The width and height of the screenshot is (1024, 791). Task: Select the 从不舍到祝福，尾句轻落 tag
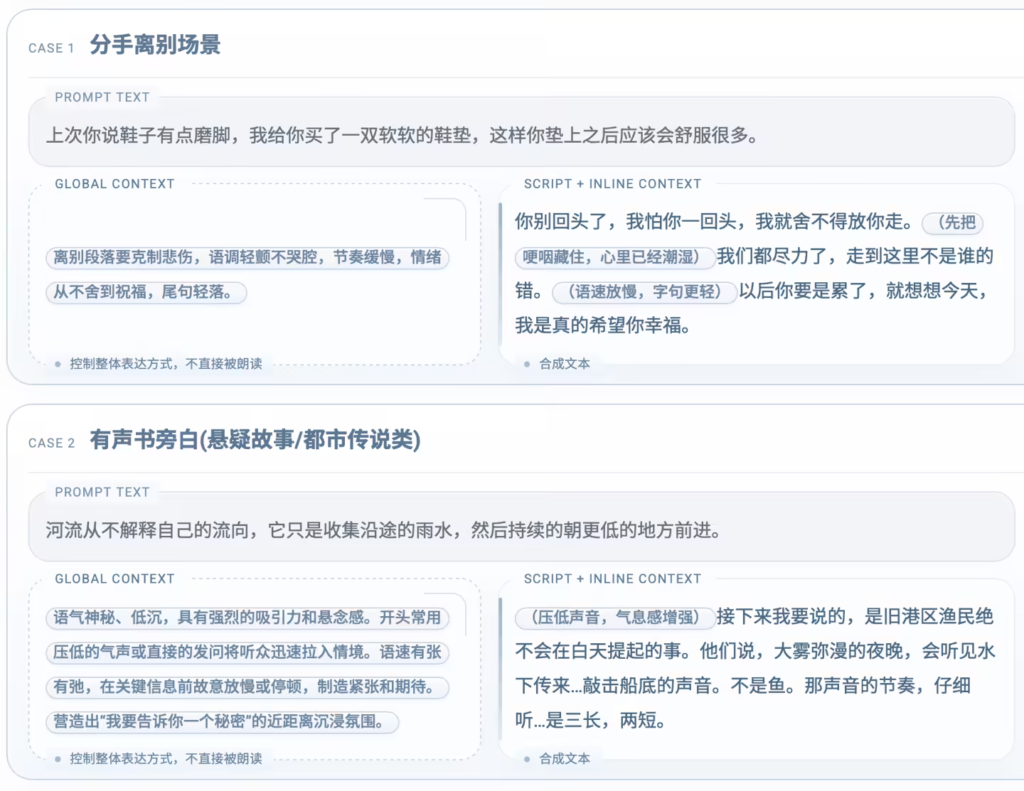click(146, 292)
